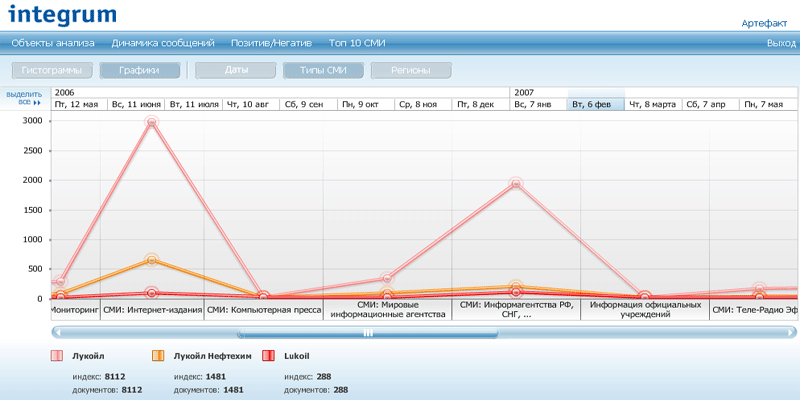Select the Ср, 8 ноя date cell
The height and width of the screenshot is (400, 800).
coord(423,105)
